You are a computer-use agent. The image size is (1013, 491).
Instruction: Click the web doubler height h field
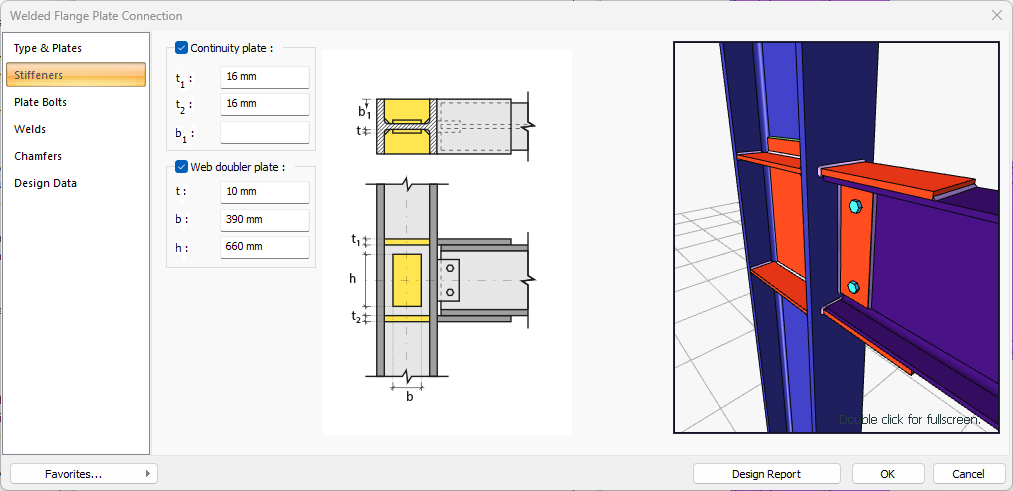[x=265, y=247]
